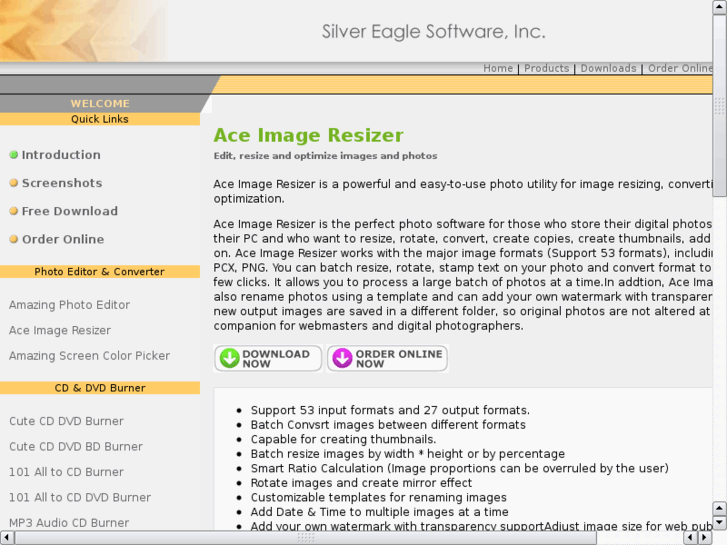Screen dimensions: 727x545
Task: Click the orange bullet next to Screenshots
Action: tap(14, 183)
